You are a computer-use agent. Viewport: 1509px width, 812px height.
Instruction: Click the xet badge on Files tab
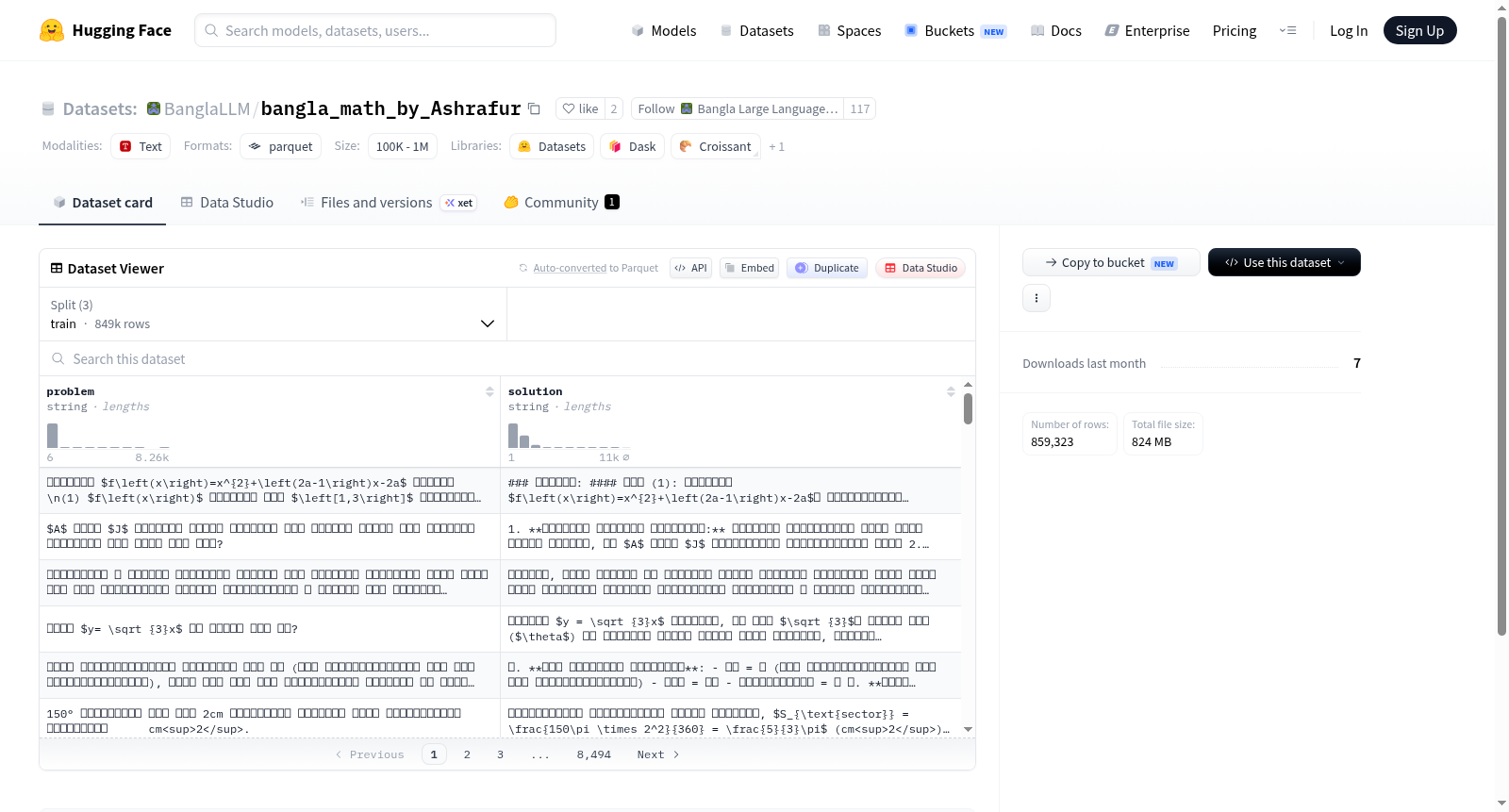click(x=459, y=203)
